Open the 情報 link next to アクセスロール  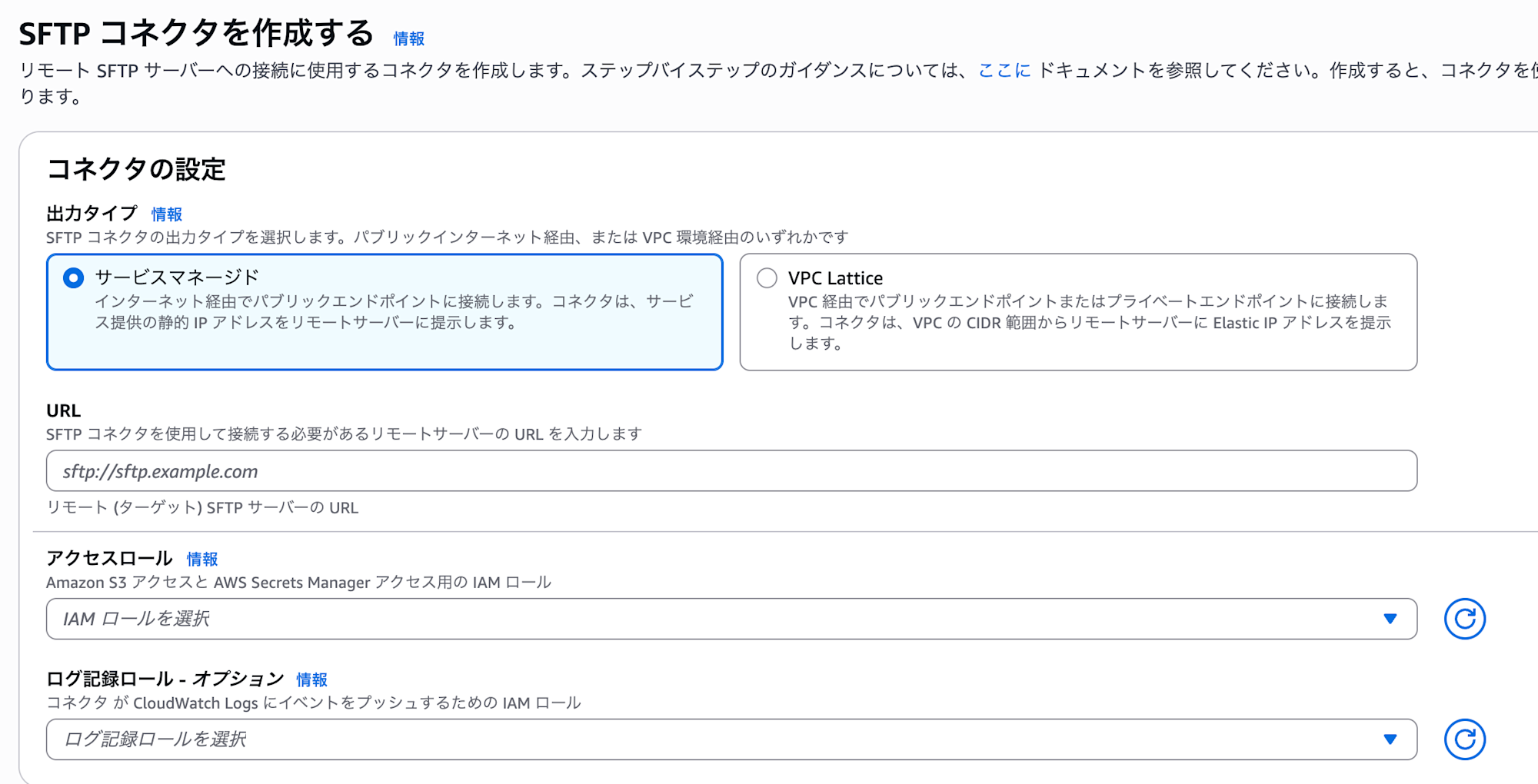pyautogui.click(x=202, y=560)
